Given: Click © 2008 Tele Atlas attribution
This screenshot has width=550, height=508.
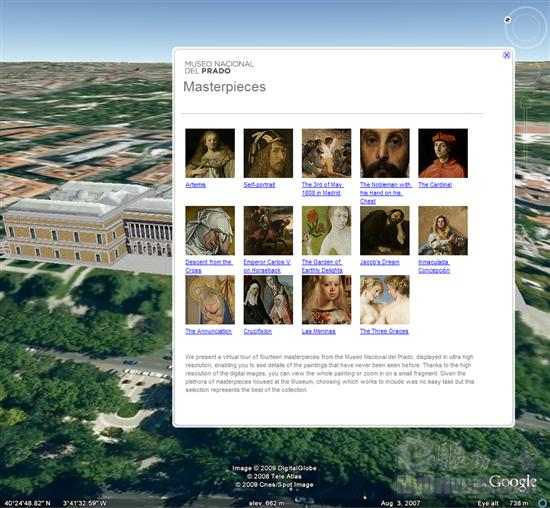Looking at the screenshot, I should 274,476.
